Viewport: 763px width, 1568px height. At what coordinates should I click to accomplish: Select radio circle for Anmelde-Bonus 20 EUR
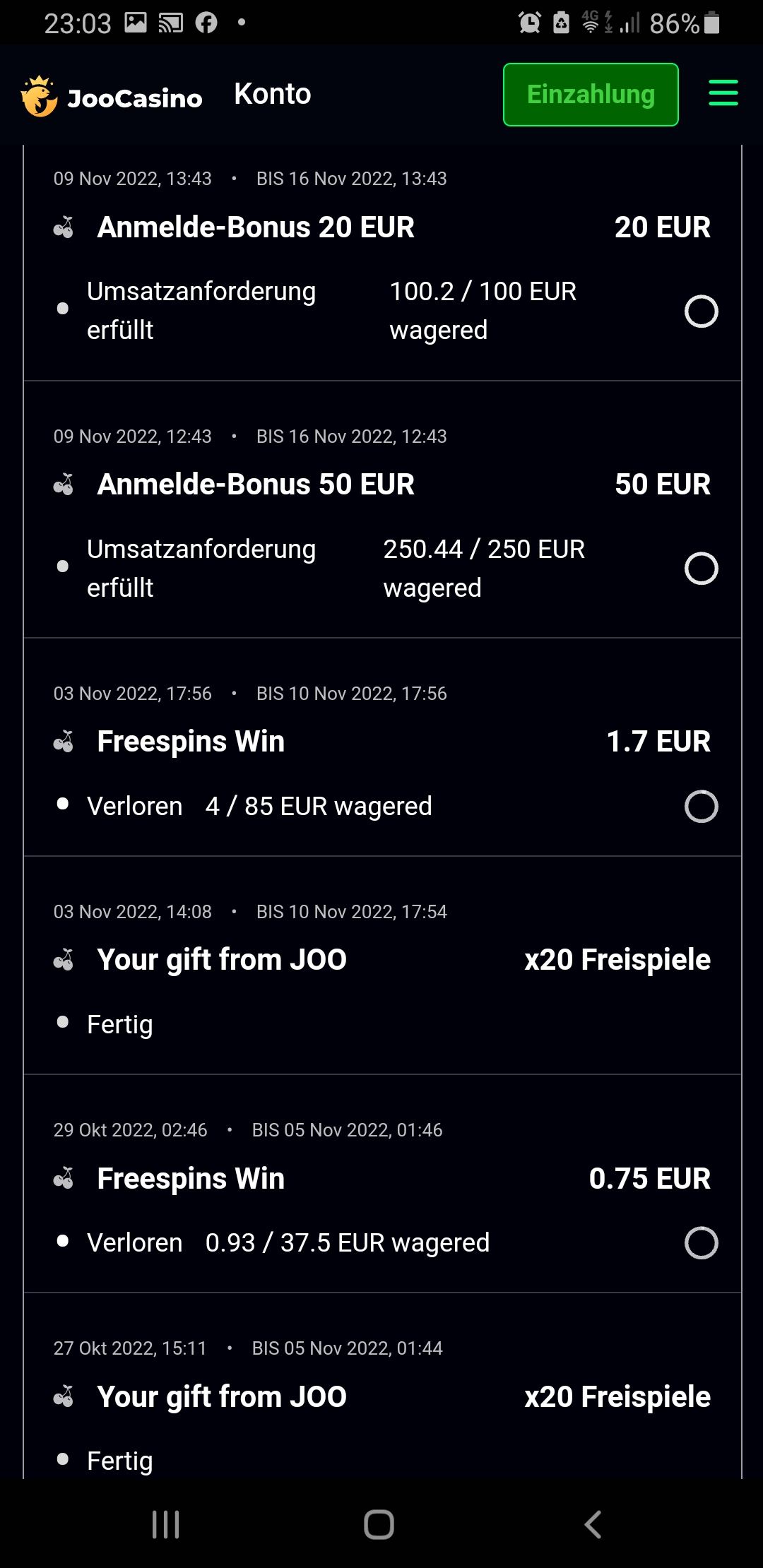(x=701, y=311)
